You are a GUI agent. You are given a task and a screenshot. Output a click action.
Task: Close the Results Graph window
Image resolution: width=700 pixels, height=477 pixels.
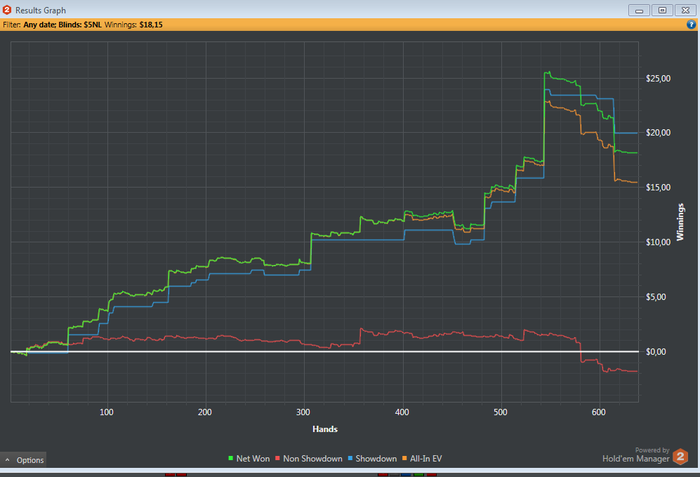click(685, 10)
